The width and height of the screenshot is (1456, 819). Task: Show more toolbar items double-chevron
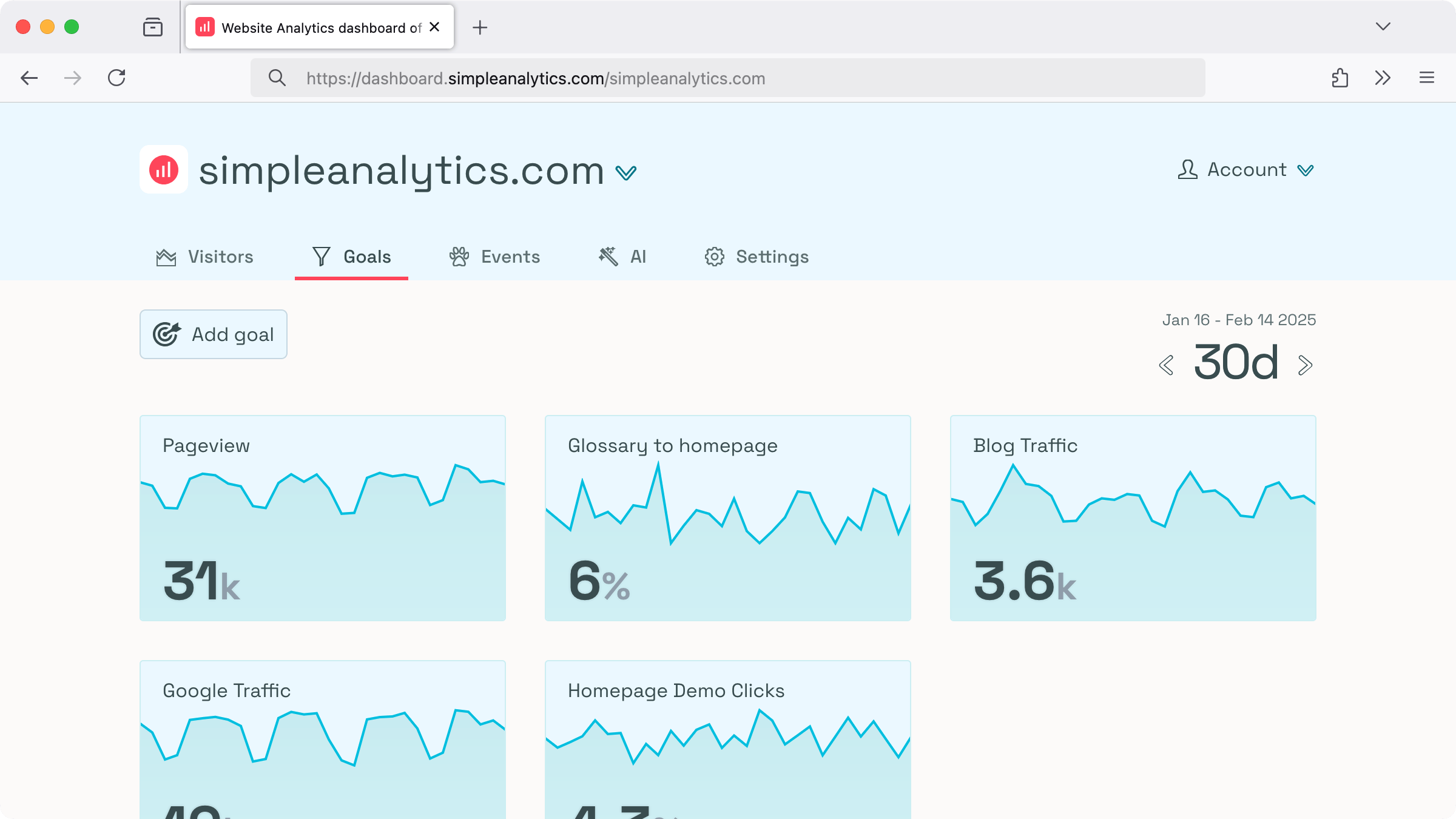pyautogui.click(x=1383, y=78)
